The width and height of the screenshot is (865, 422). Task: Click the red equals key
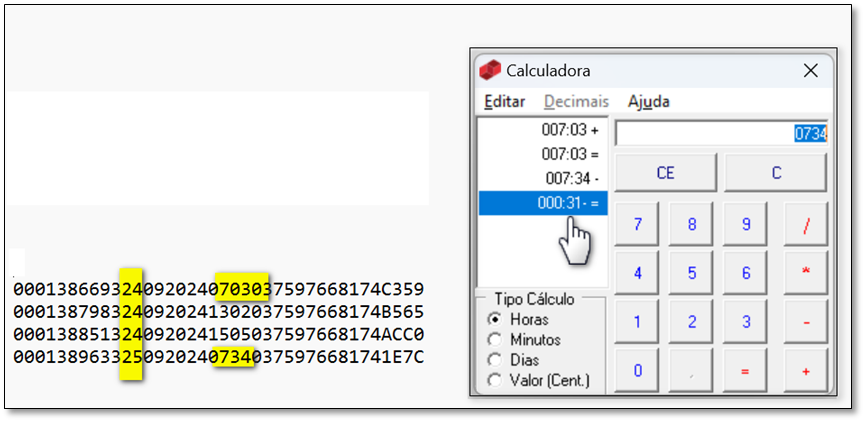pos(746,370)
